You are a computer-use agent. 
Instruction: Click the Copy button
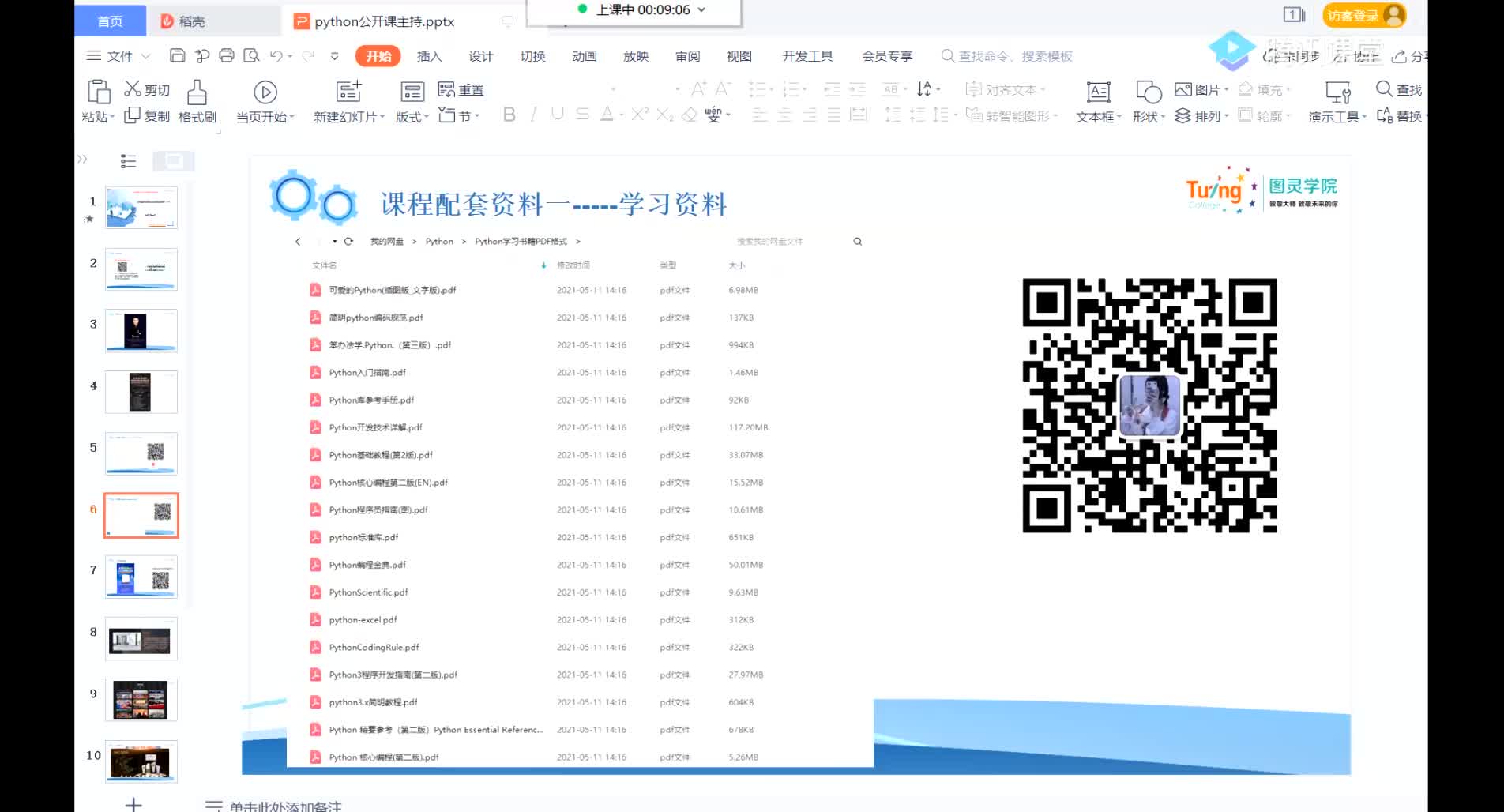147,115
